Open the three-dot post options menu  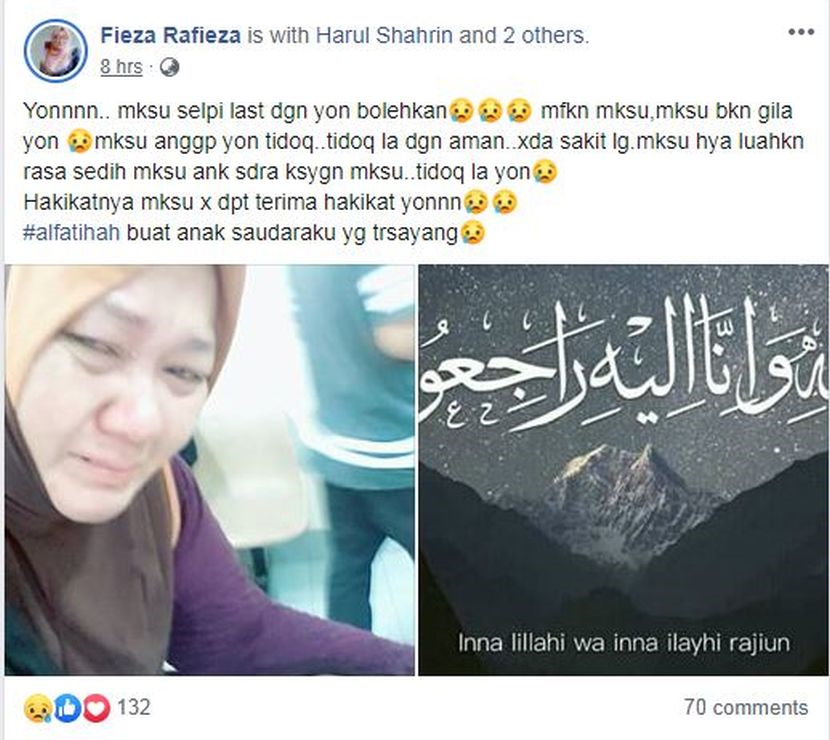(x=800, y=32)
